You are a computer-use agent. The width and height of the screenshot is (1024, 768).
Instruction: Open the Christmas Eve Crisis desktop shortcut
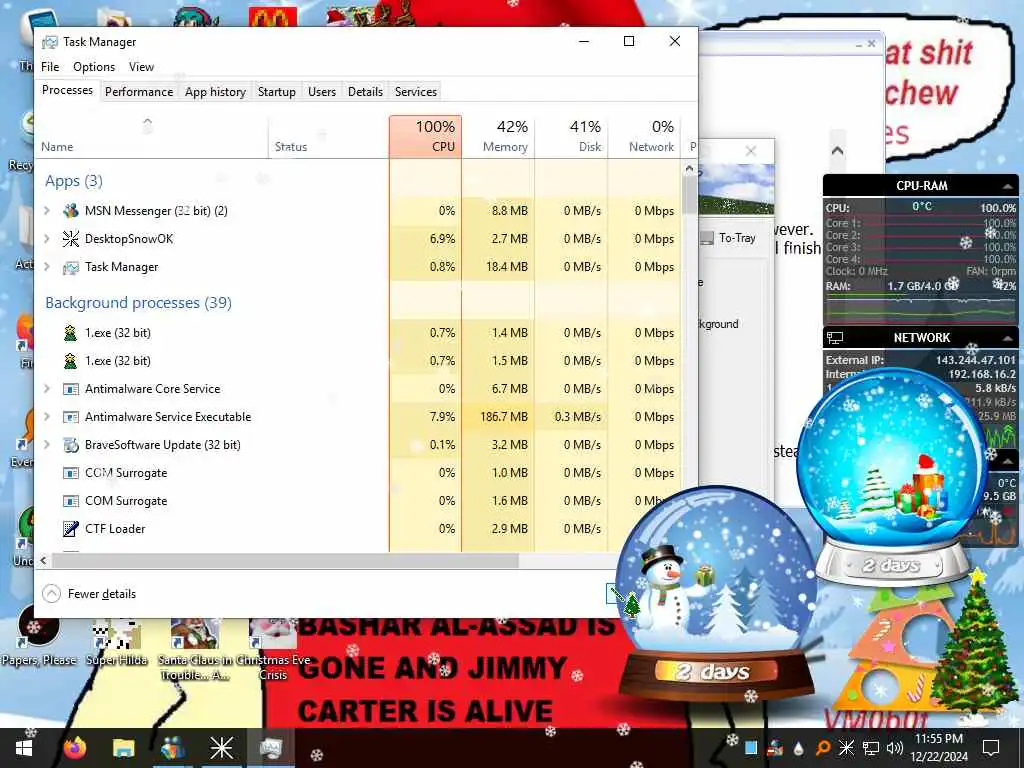[x=273, y=650]
